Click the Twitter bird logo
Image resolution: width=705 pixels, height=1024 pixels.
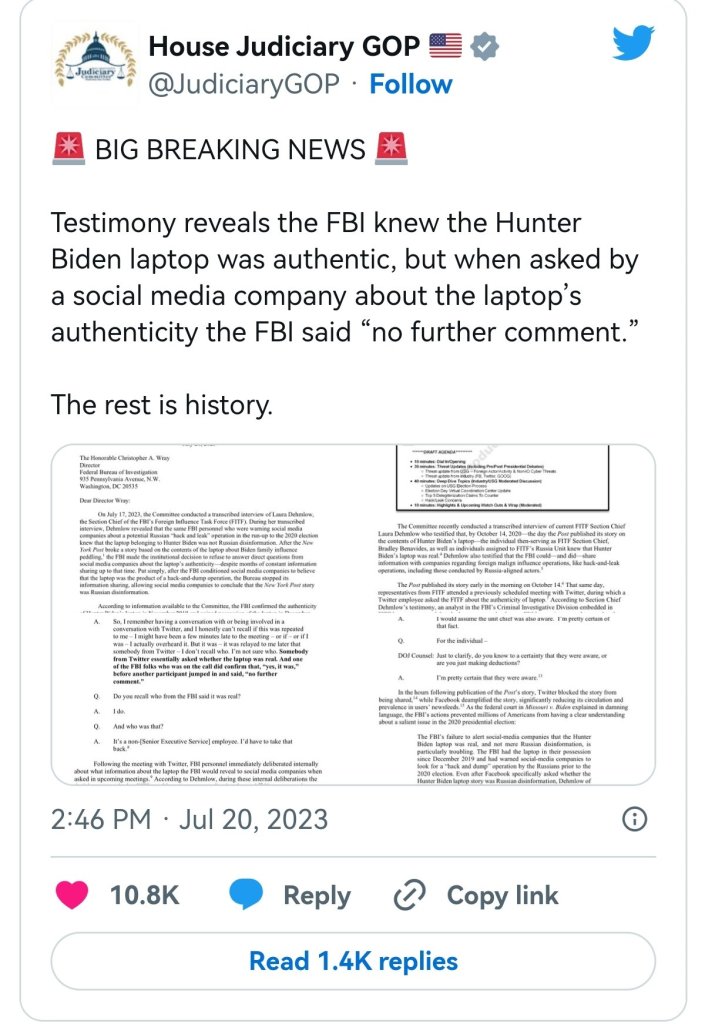pos(632,45)
